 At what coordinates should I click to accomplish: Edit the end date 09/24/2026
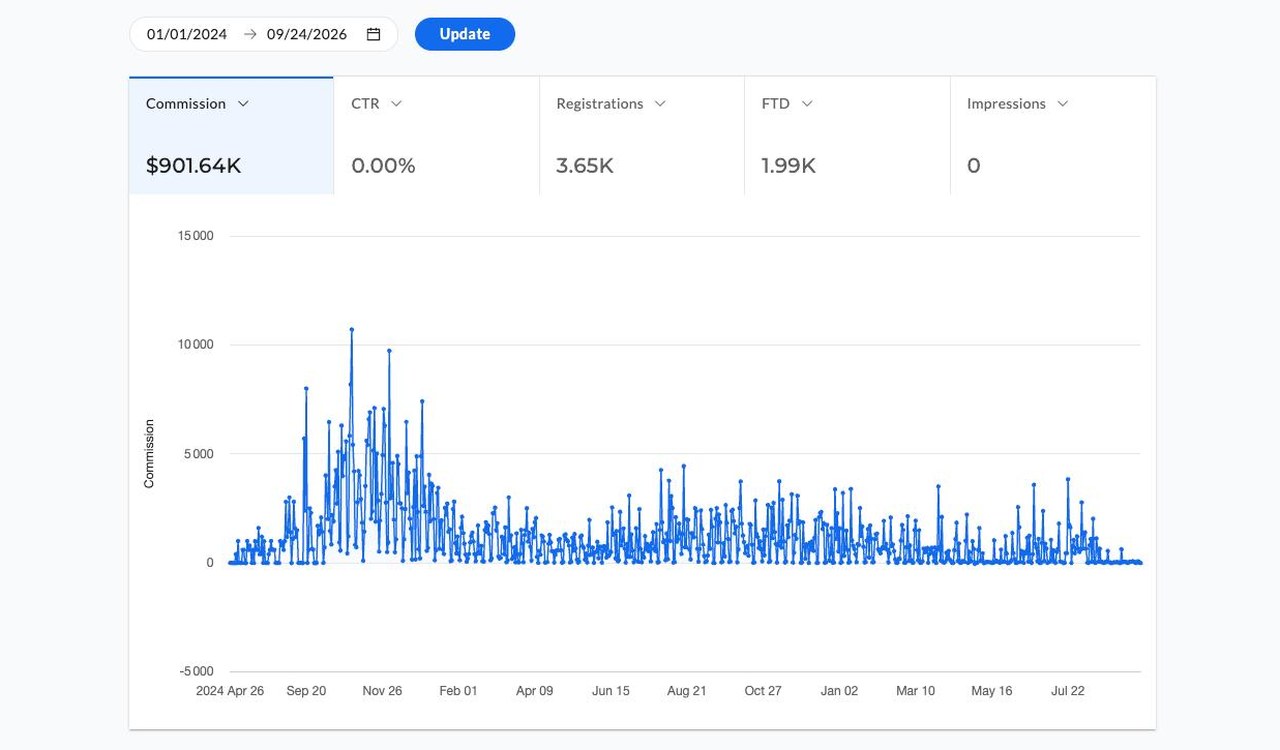(x=307, y=34)
